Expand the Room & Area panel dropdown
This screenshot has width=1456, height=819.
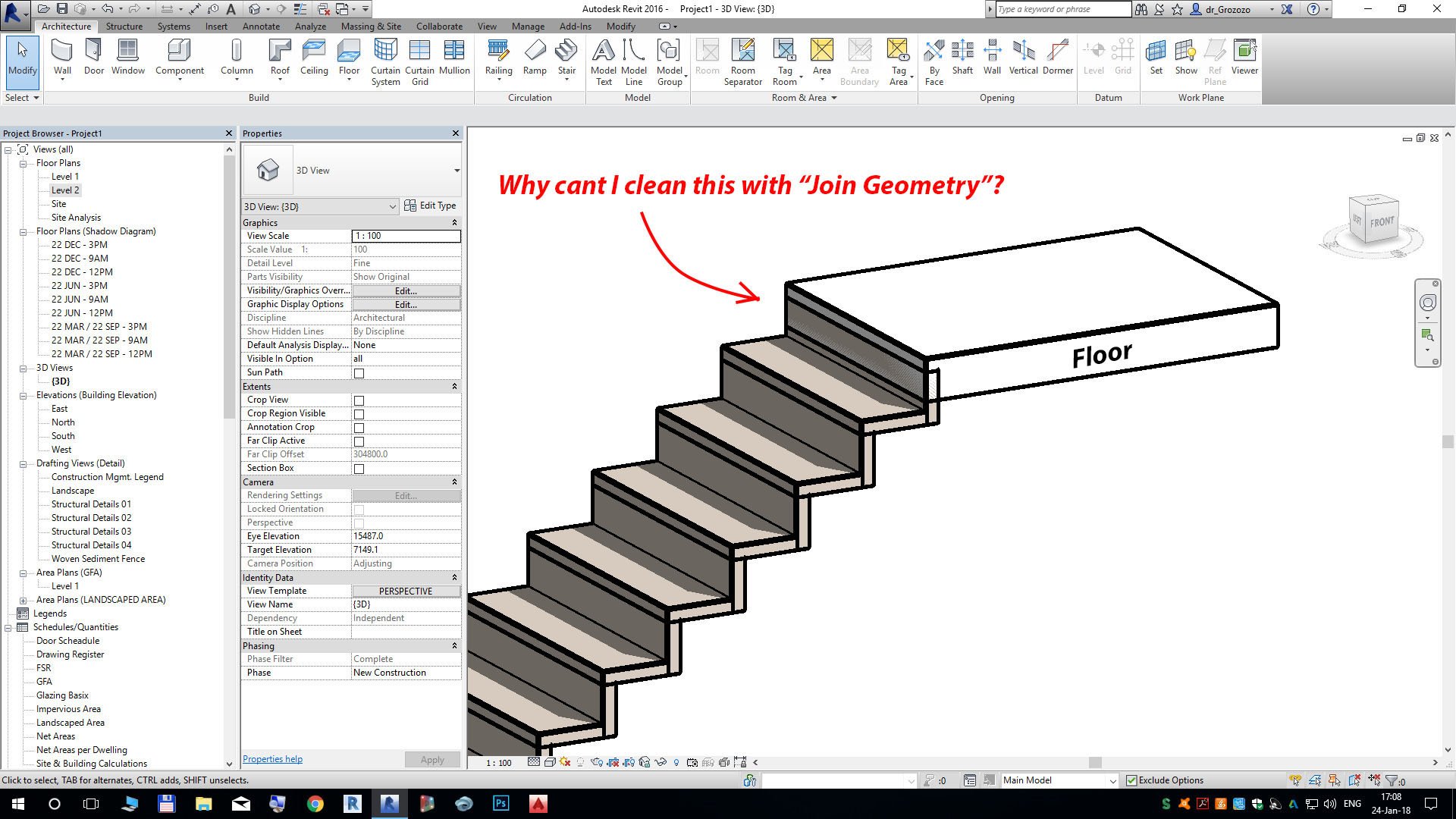pos(805,98)
